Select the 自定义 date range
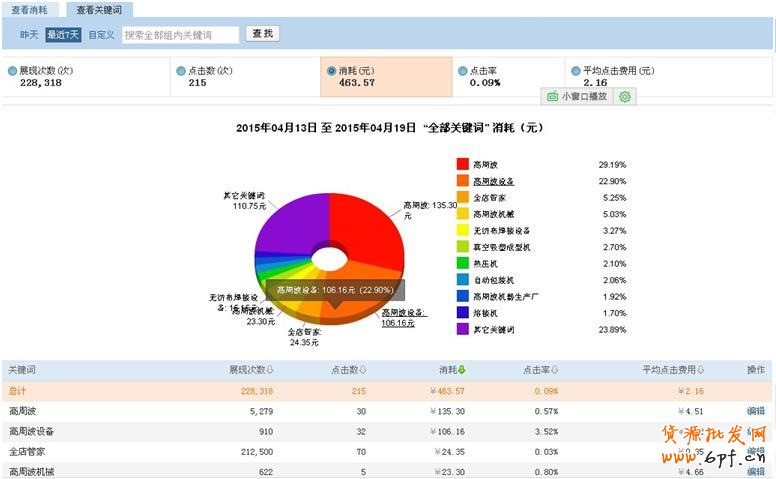Screen dimensions: 776x479 [x=101, y=35]
